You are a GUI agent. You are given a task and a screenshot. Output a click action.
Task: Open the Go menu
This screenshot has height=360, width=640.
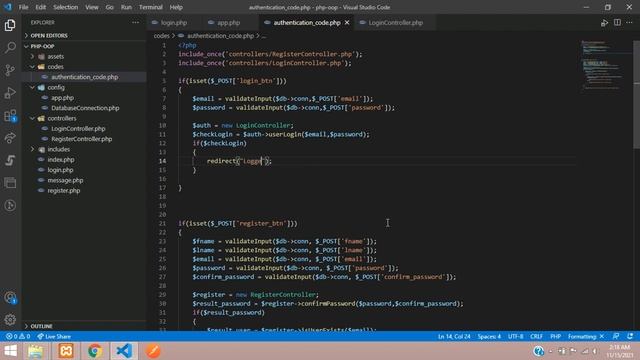point(109,7)
